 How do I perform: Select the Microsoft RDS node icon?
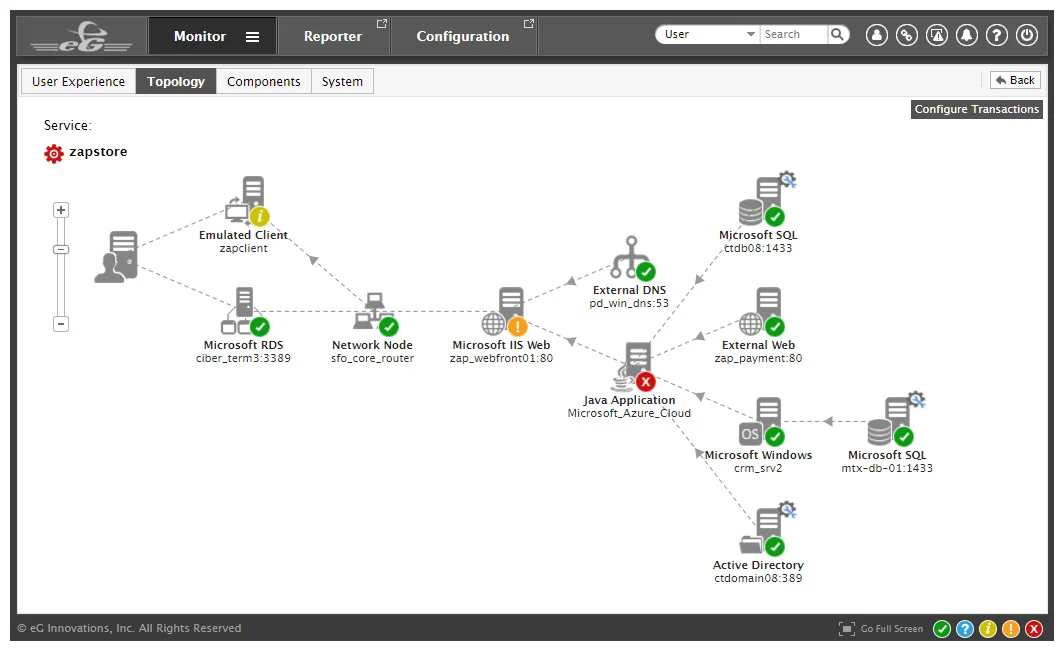245,312
